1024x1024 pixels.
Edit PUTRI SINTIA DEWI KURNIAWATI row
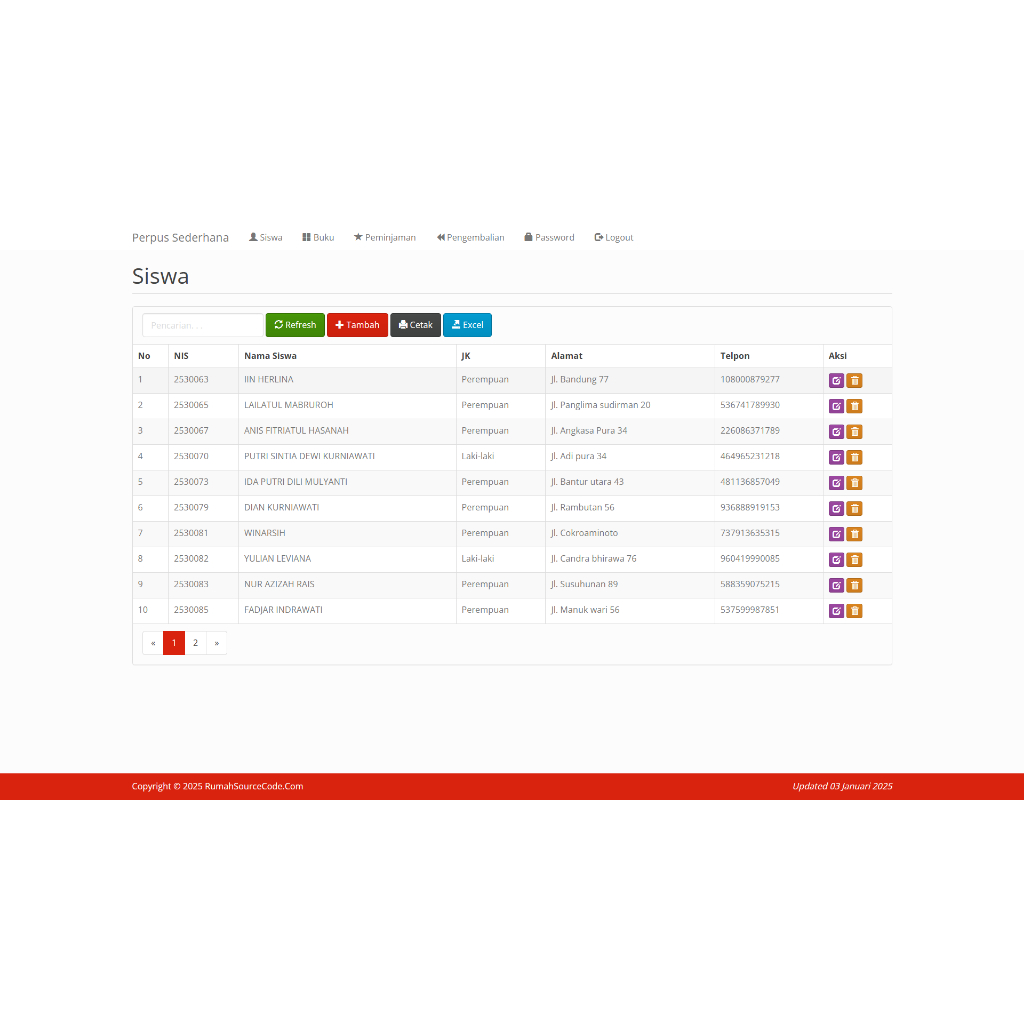[x=836, y=457]
